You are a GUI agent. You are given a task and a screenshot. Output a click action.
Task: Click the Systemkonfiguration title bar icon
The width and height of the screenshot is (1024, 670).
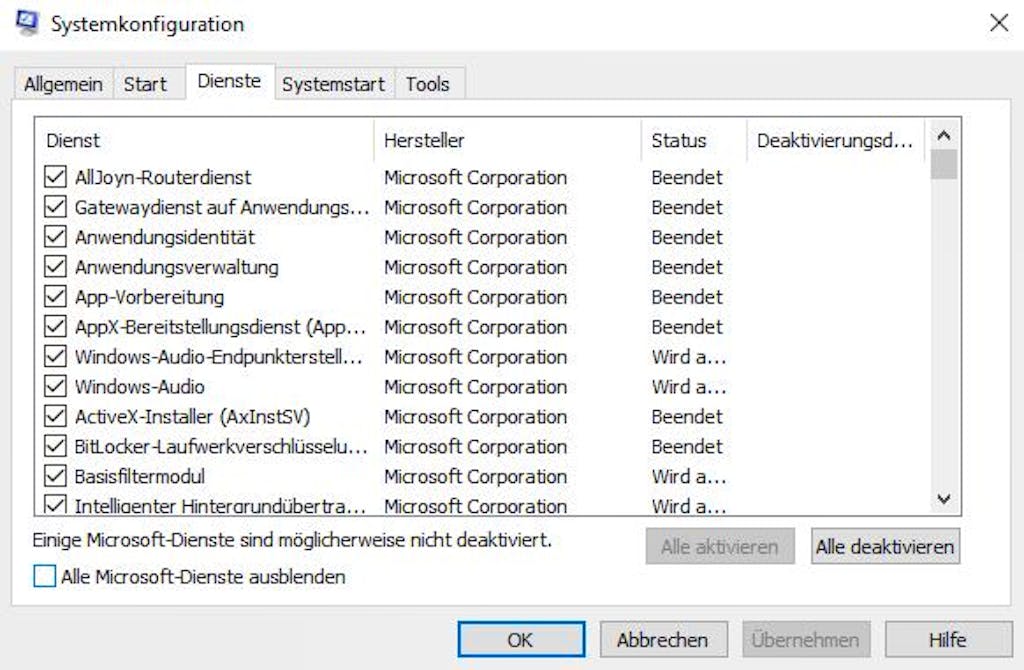(x=27, y=23)
